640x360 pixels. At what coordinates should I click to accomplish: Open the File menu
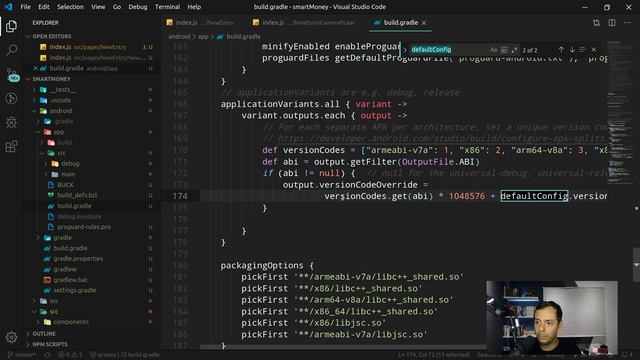pyautogui.click(x=25, y=7)
